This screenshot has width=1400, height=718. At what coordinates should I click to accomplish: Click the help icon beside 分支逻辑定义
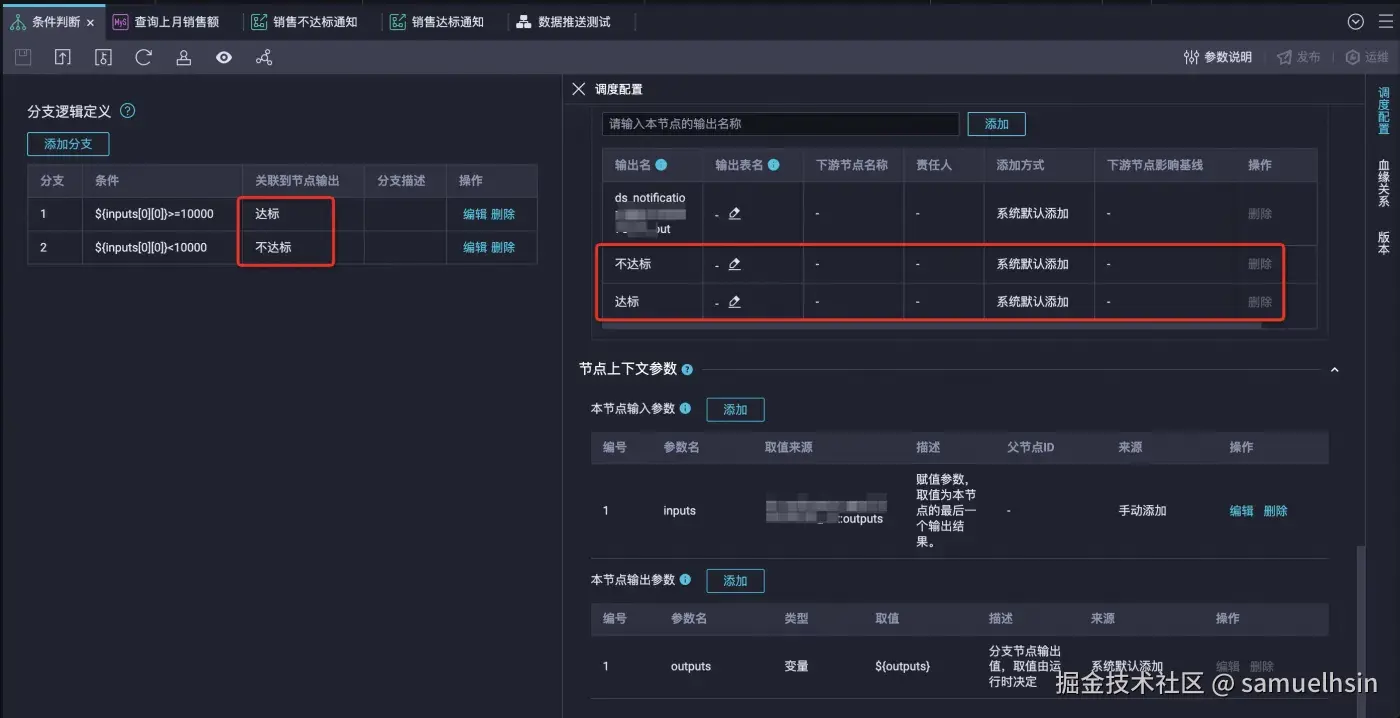point(127,111)
